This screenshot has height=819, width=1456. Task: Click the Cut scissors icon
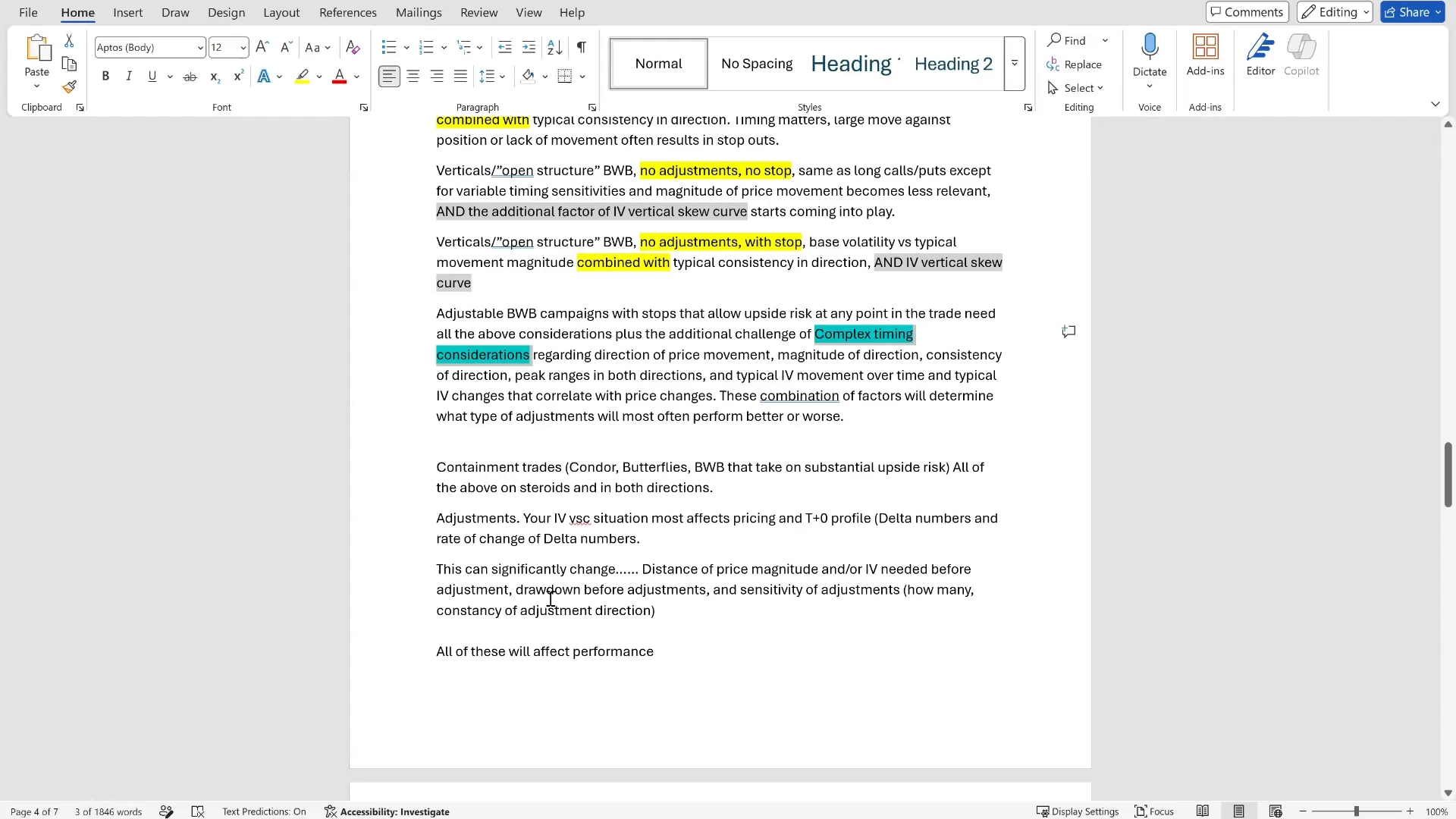(69, 41)
